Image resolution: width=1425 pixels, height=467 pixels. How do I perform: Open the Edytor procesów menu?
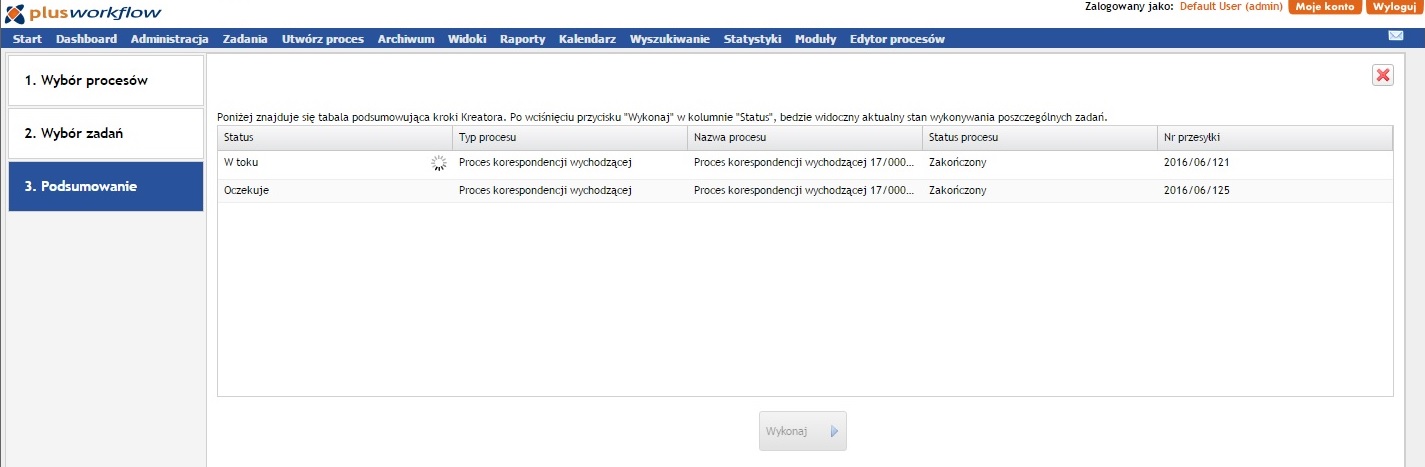tap(896, 39)
